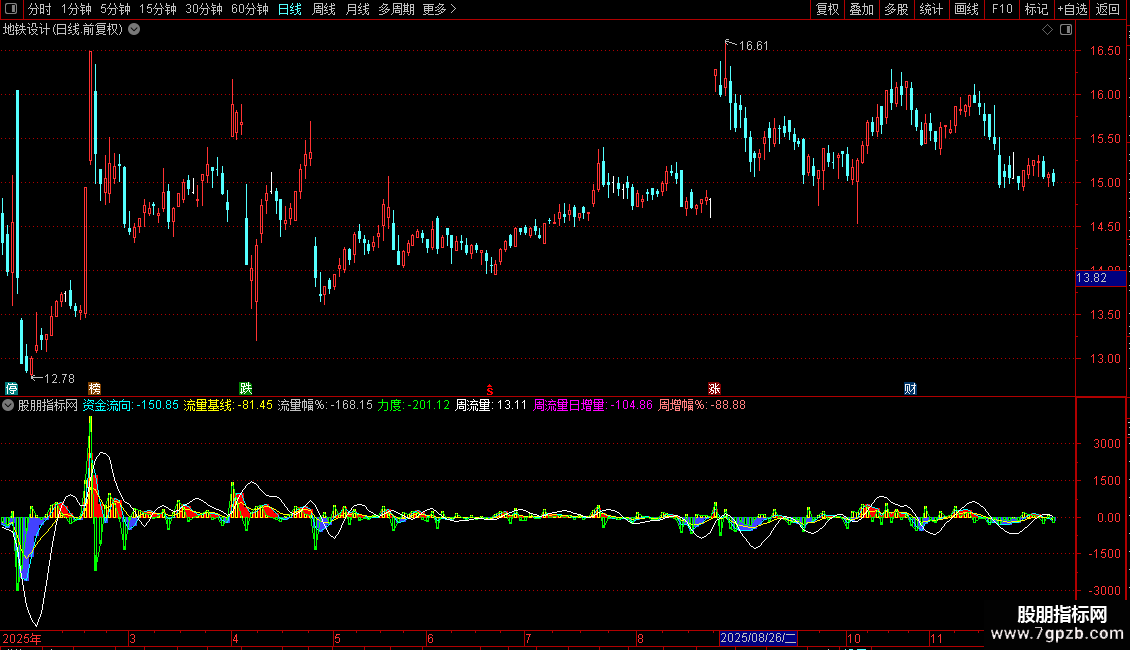The image size is (1130, 650).
Task: Click month 10 on the time axis
Action: click(x=853, y=638)
